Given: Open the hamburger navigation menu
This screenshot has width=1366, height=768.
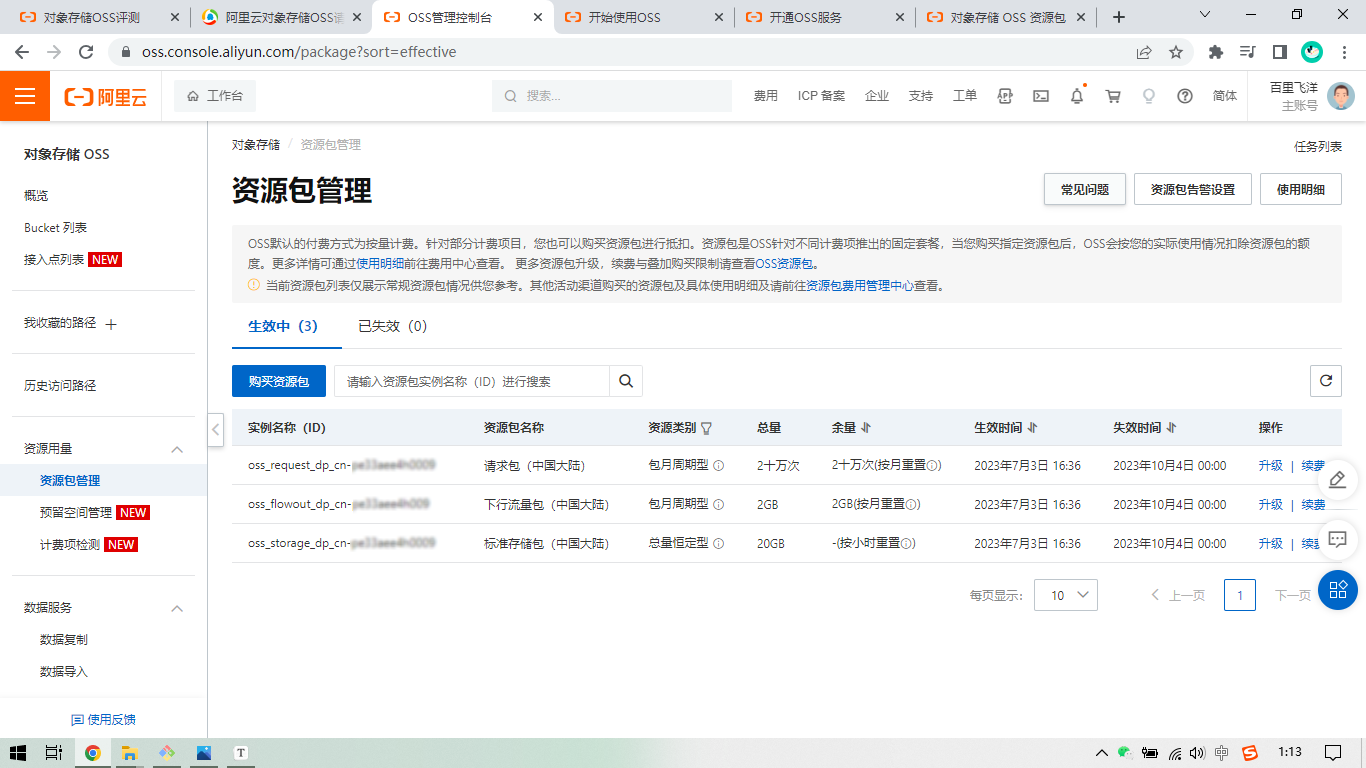Looking at the screenshot, I should tap(25, 96).
